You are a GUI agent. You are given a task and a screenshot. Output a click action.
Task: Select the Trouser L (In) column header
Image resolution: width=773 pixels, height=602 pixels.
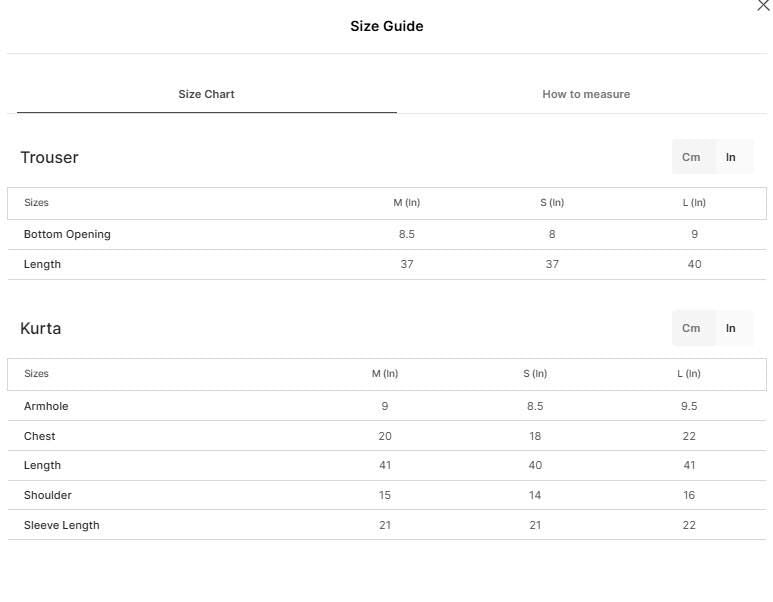point(694,203)
